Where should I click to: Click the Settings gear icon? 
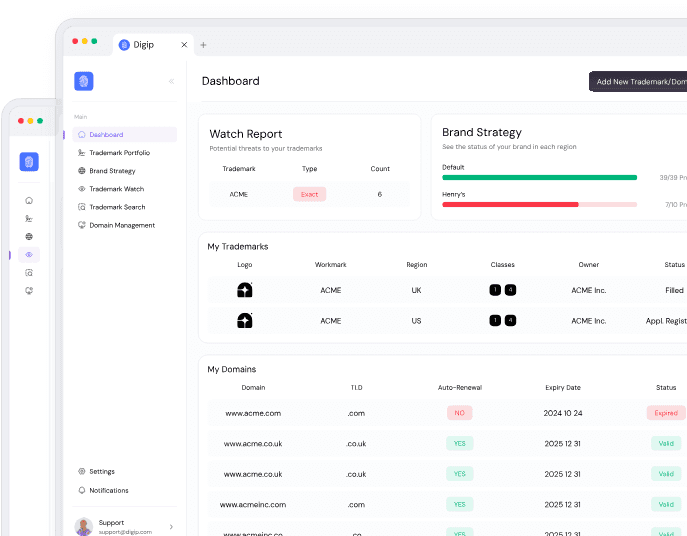[81, 472]
